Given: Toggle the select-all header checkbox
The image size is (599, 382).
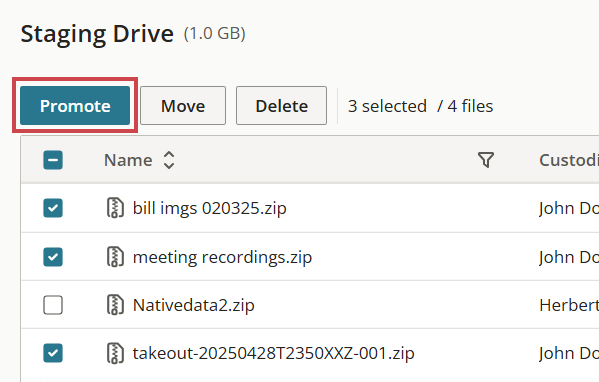Looking at the screenshot, I should coord(53,160).
